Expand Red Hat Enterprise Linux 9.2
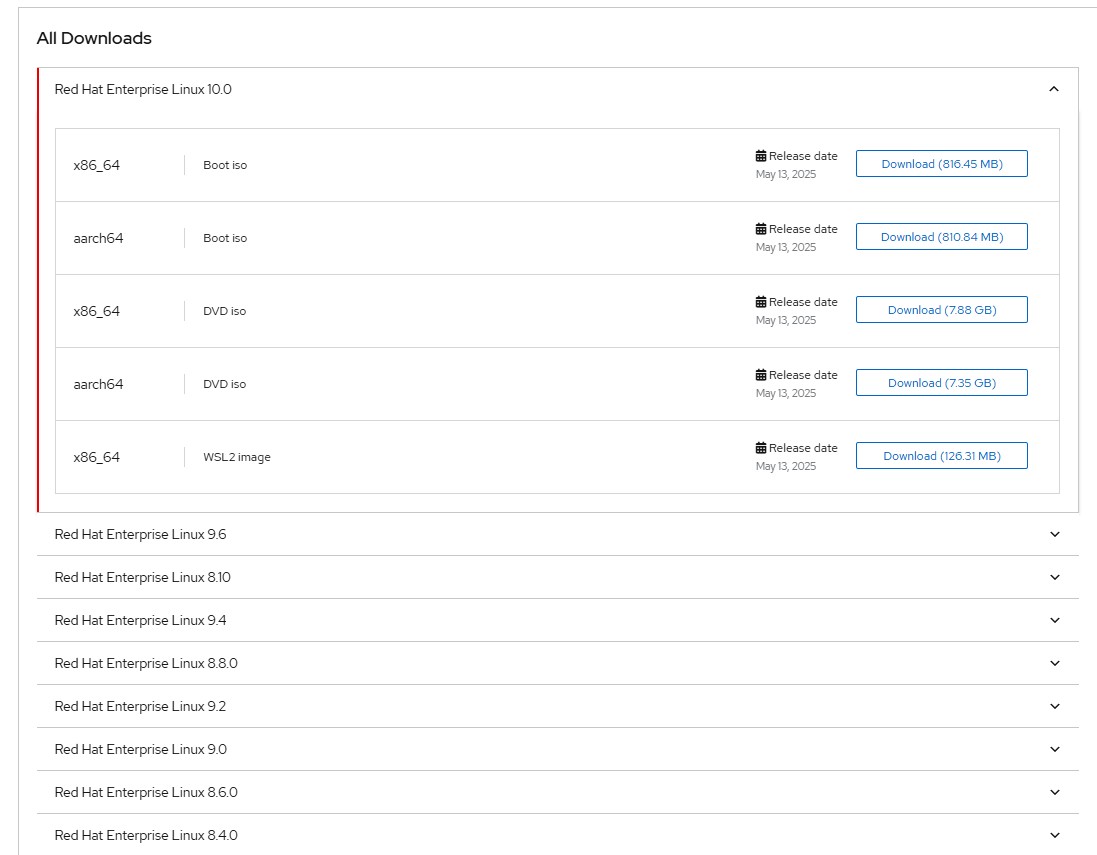 (x=558, y=707)
